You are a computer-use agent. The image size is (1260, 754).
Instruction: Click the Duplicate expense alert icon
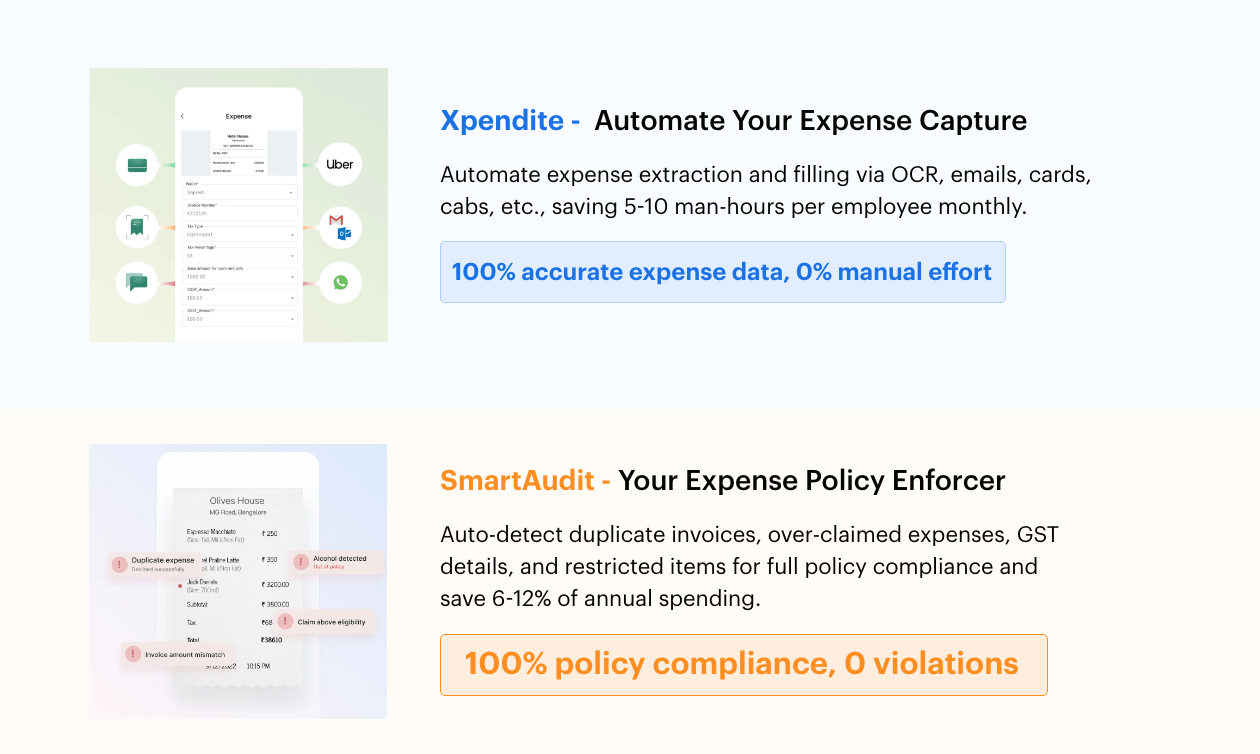120,564
